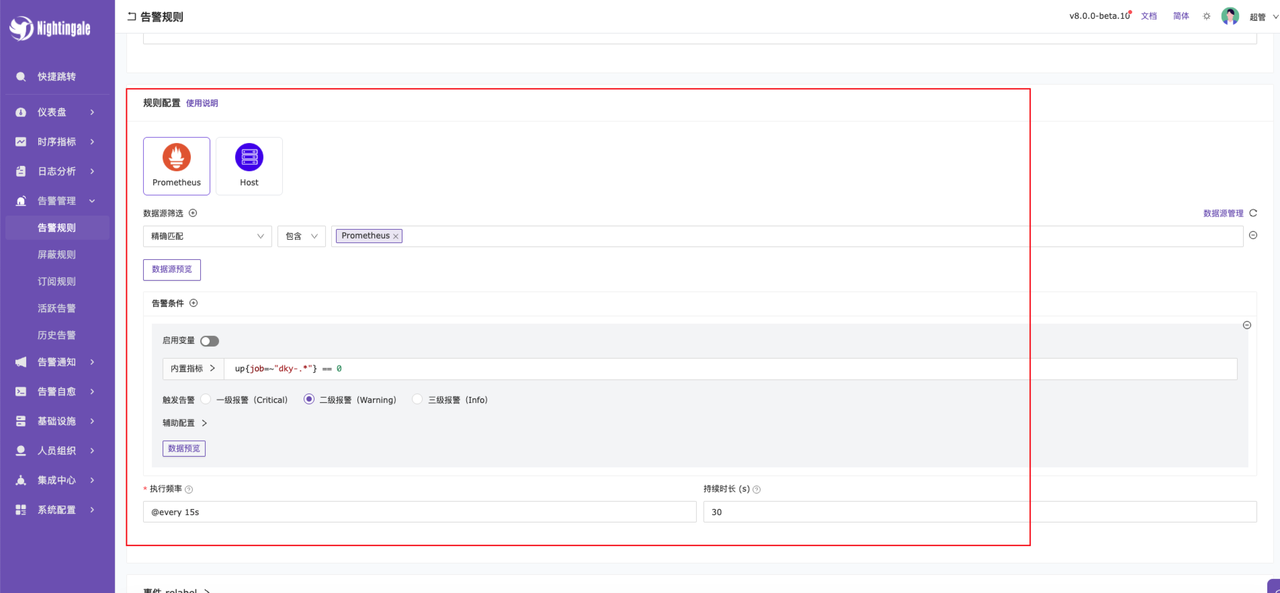Click the theme settings icon in header
Image resolution: width=1280 pixels, height=593 pixels.
coord(1206,16)
